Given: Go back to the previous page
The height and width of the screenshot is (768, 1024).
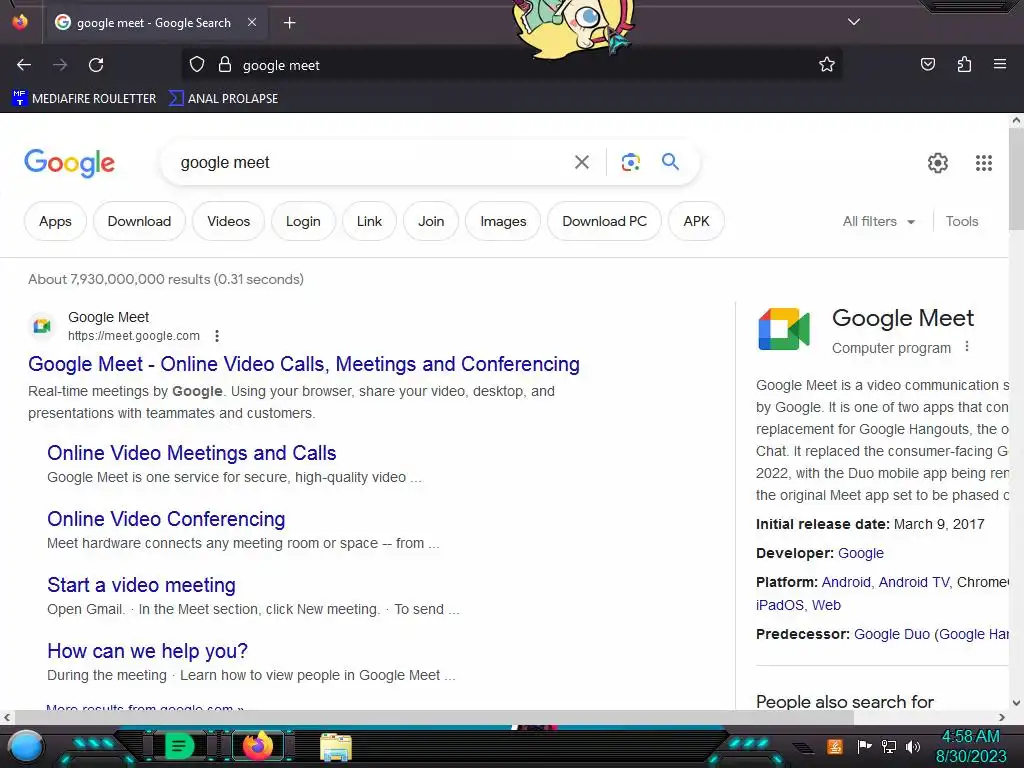Looking at the screenshot, I should point(24,65).
